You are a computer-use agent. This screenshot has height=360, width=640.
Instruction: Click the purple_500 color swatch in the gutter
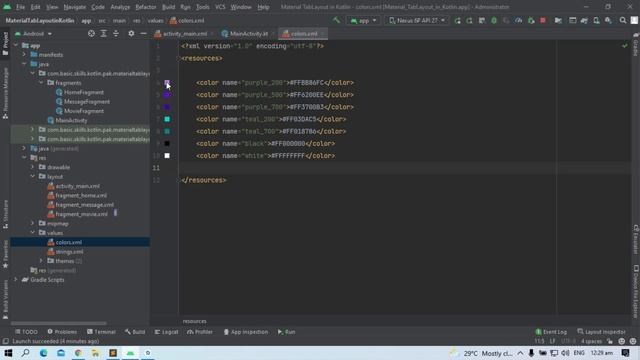(x=167, y=95)
